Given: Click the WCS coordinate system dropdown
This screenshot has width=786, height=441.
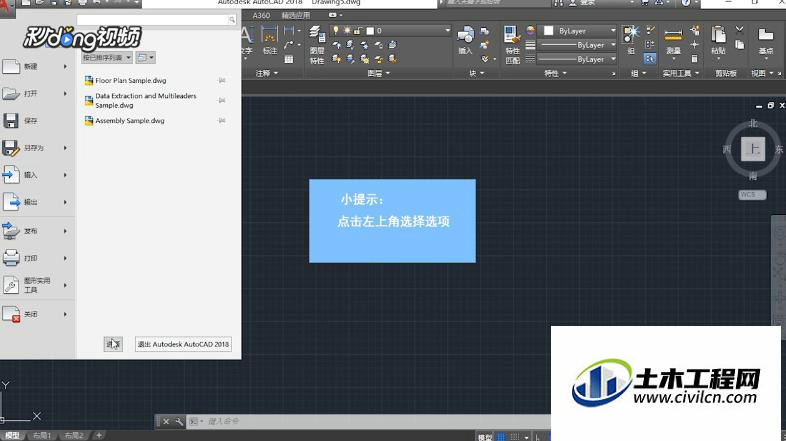Looking at the screenshot, I should [x=752, y=194].
